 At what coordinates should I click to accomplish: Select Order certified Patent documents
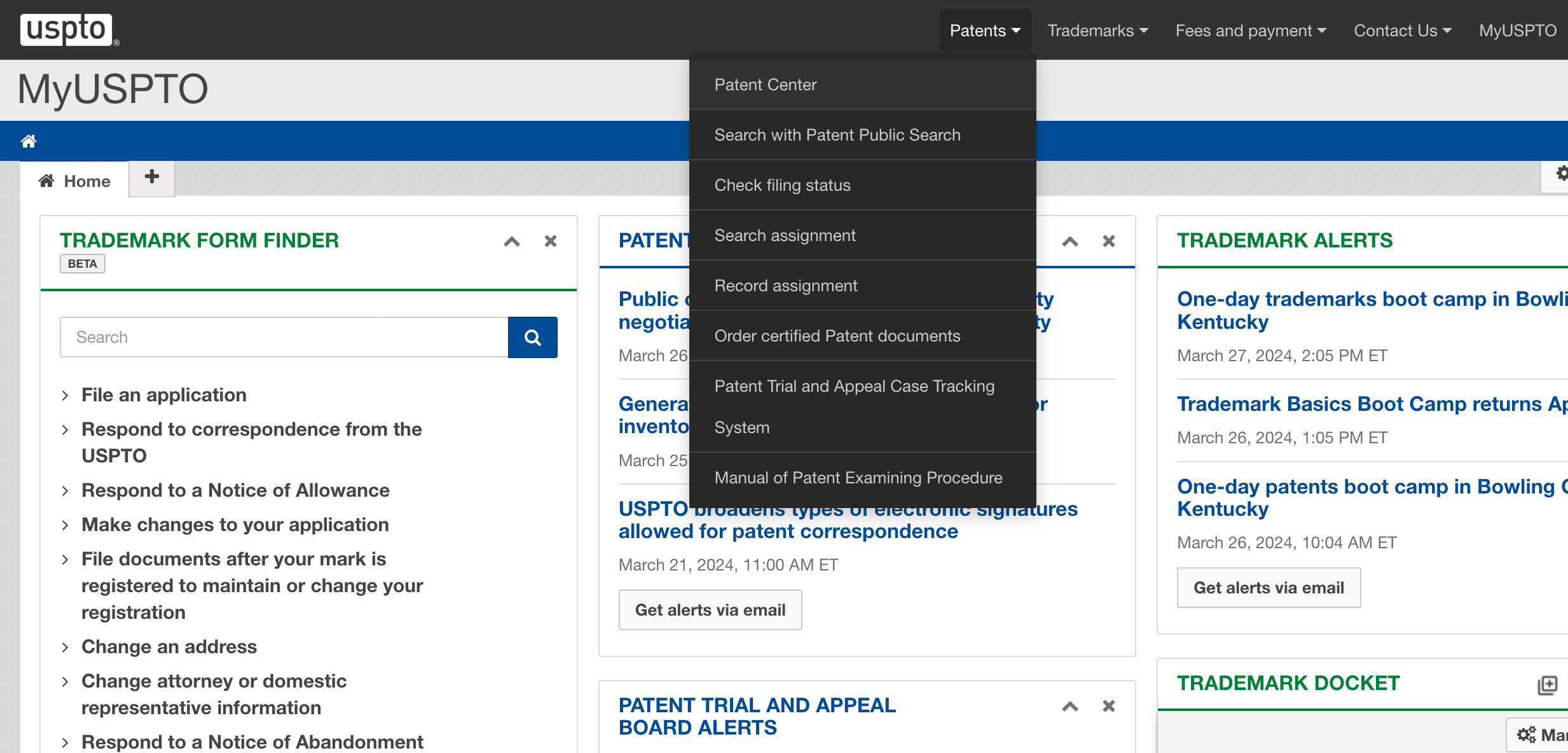(x=862, y=336)
